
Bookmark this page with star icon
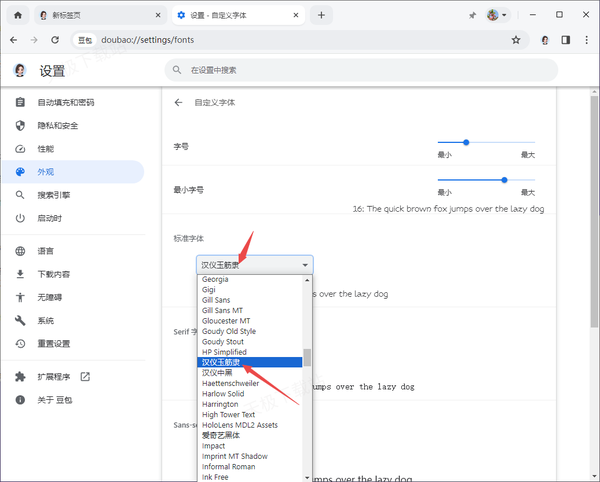point(516,40)
